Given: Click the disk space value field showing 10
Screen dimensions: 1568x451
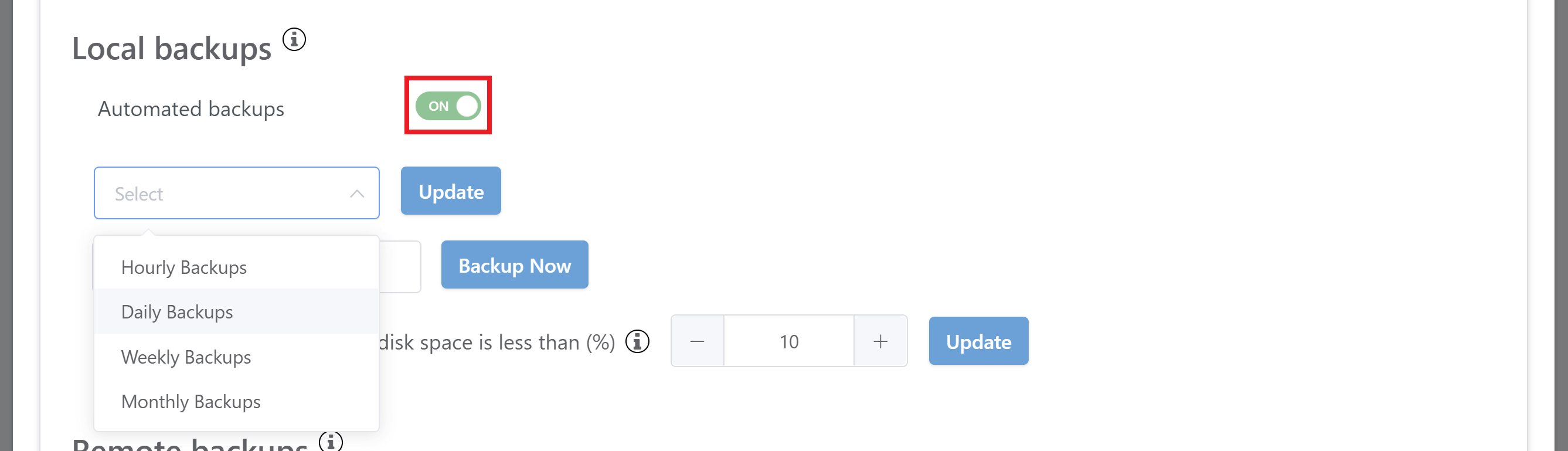Looking at the screenshot, I should click(789, 341).
